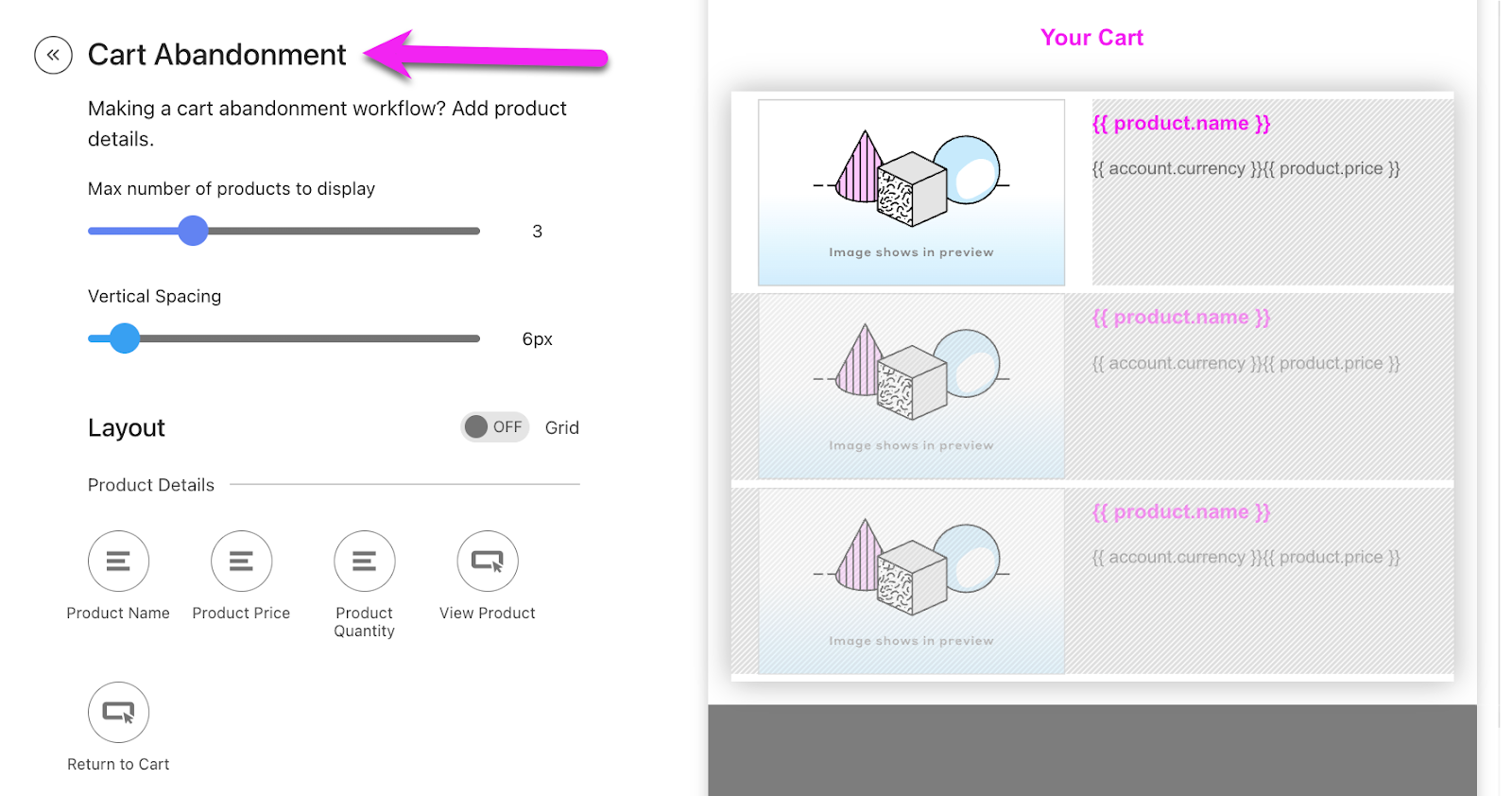Screen dimensions: 1512x796
Task: Click the Grid label text
Action: [561, 428]
